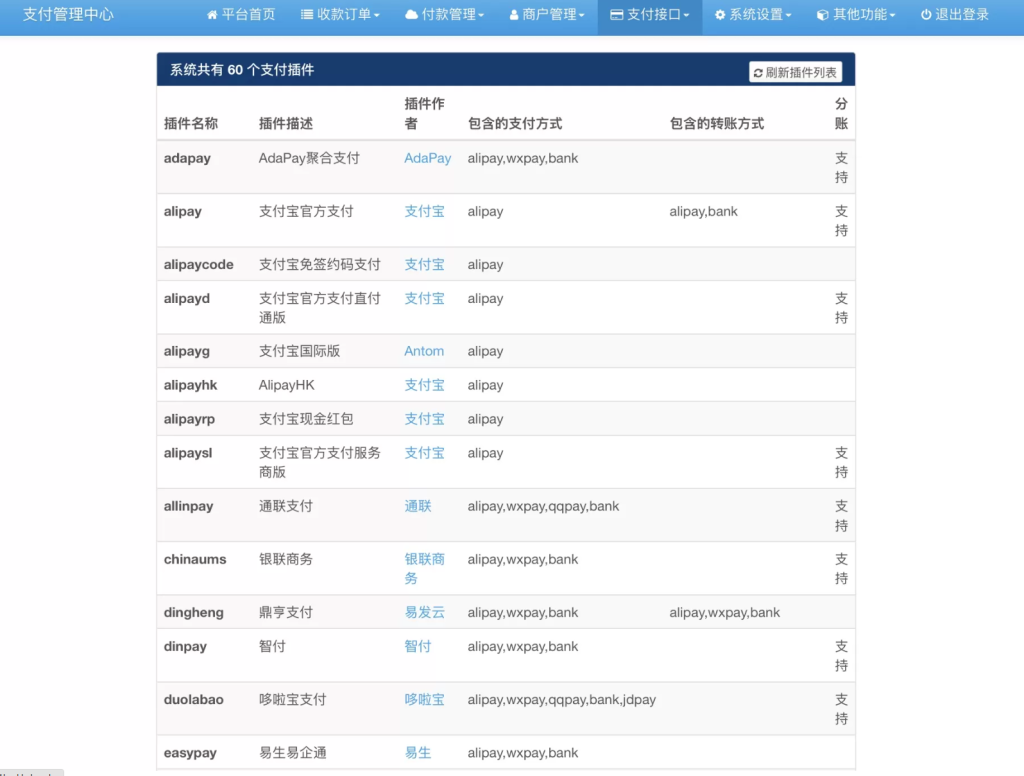
Task: Click the 插件名称 column header
Action: (191, 123)
